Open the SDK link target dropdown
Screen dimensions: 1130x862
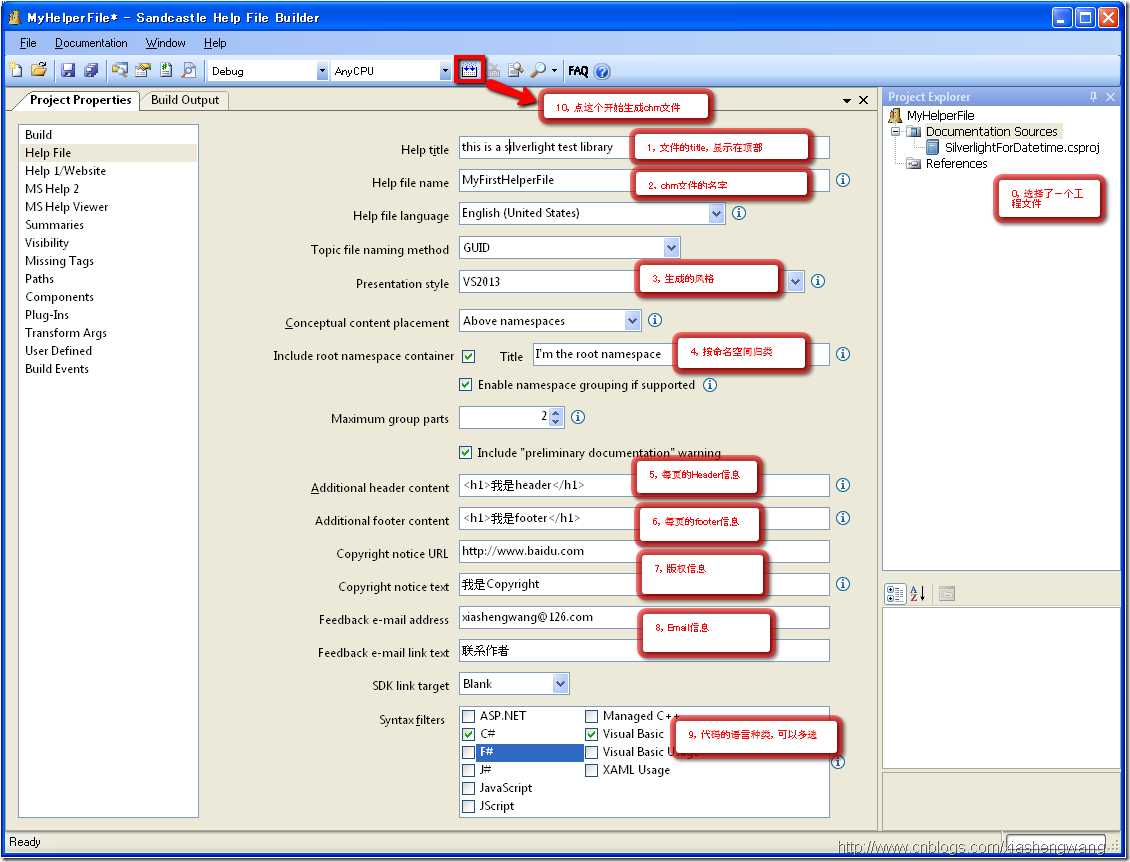coord(561,684)
